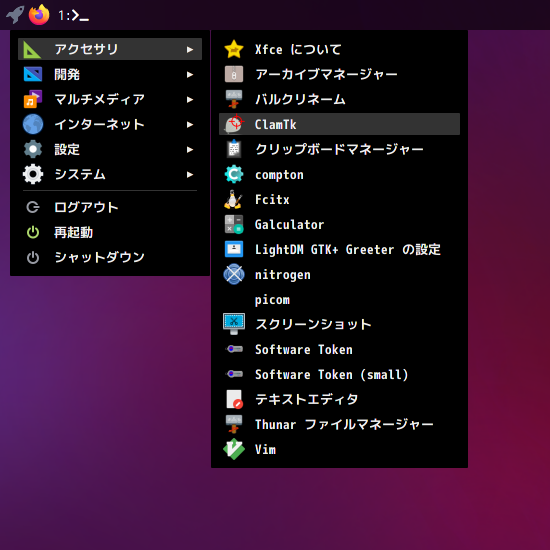Open Xfce について entry

coord(339,49)
